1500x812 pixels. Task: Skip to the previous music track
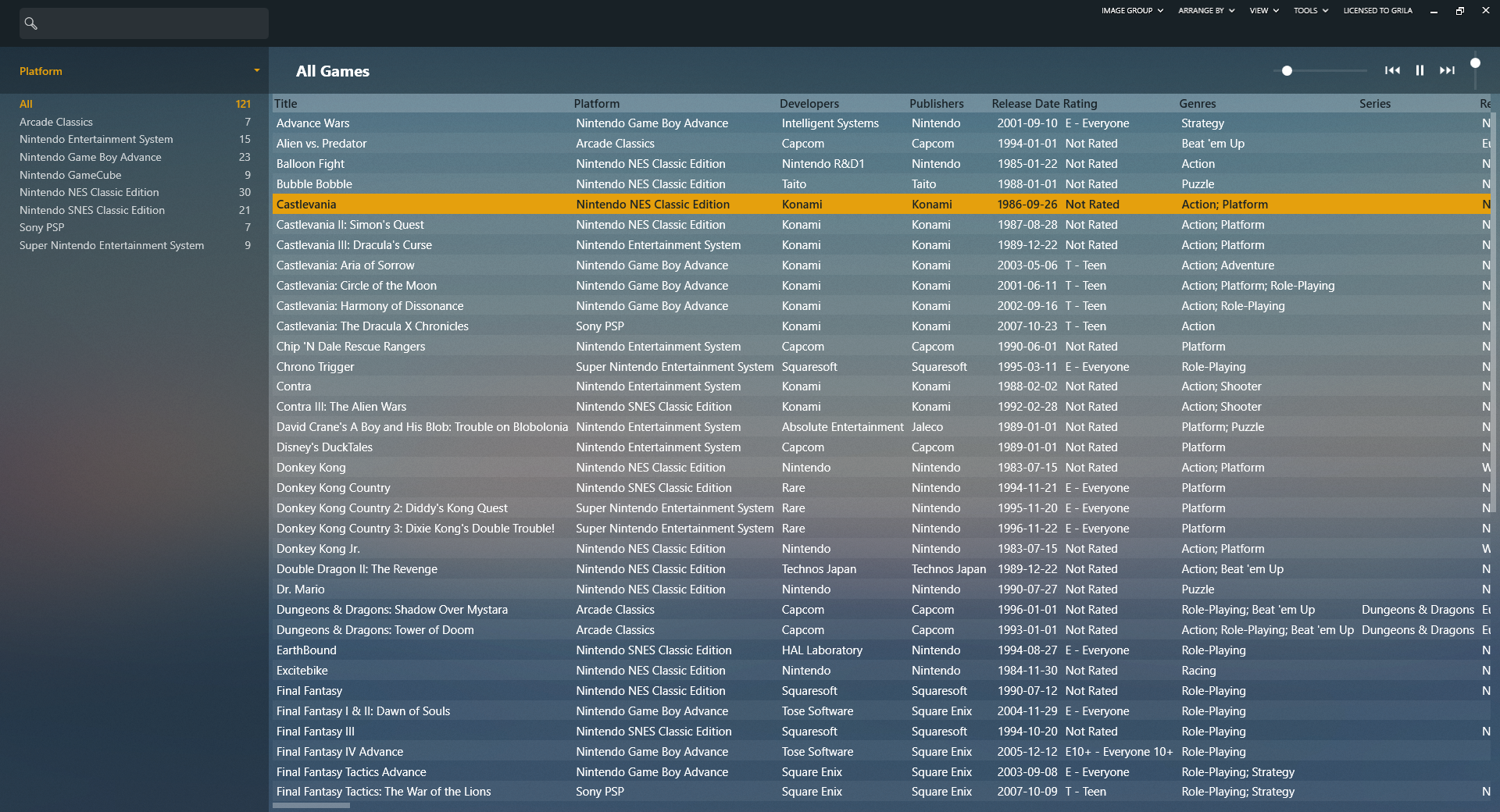(x=1392, y=70)
